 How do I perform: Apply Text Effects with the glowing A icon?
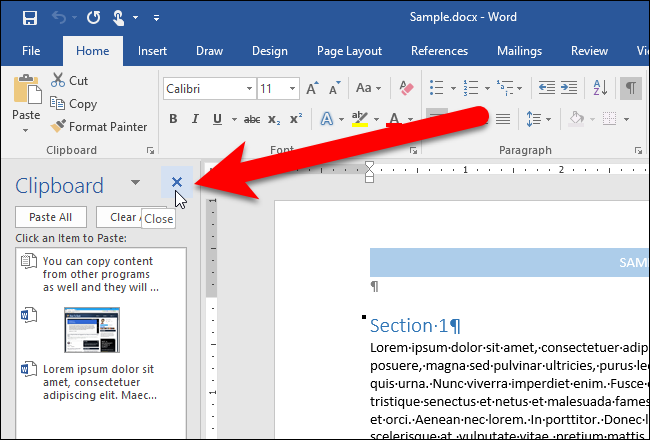(x=327, y=119)
